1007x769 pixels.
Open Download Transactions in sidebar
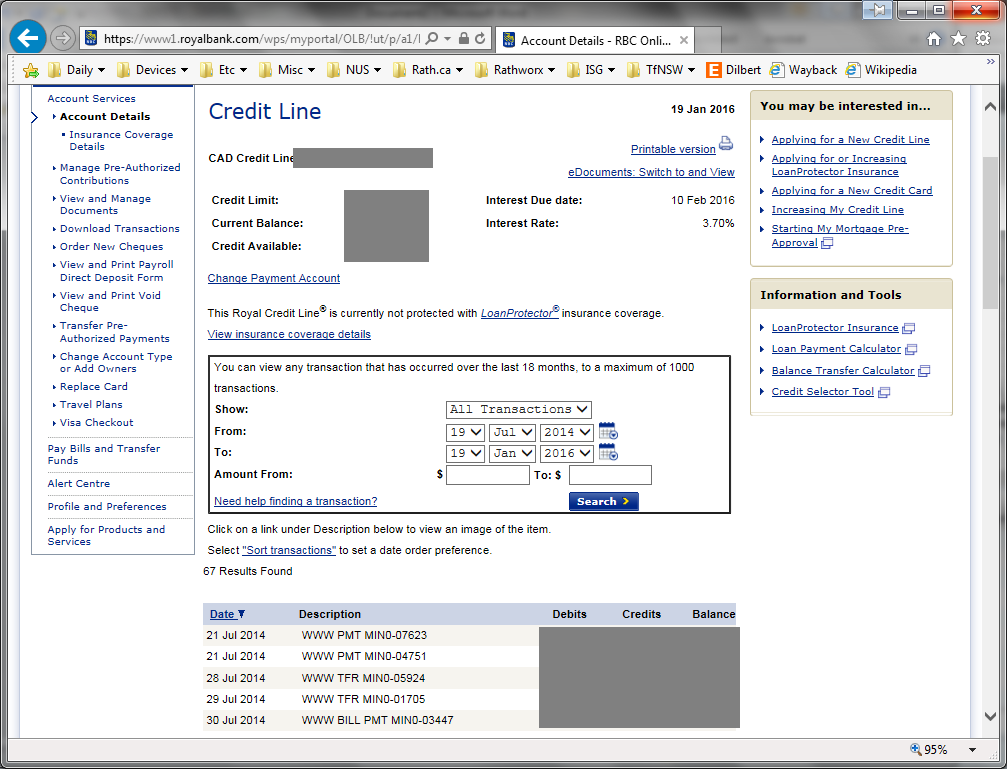tap(119, 229)
